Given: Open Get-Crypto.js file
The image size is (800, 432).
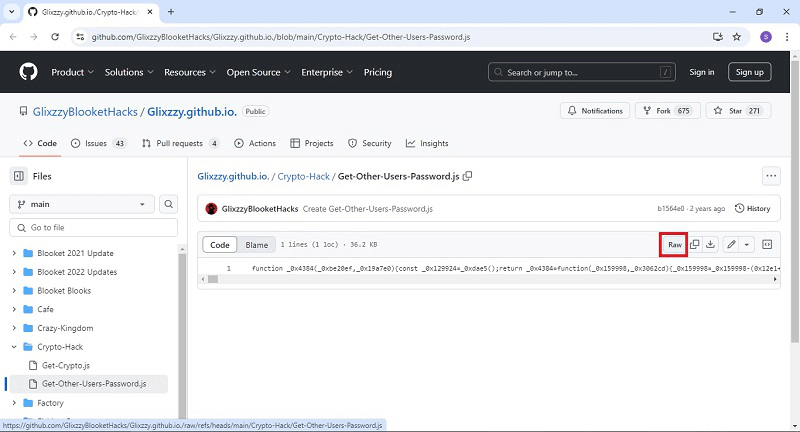Looking at the screenshot, I should (66, 365).
